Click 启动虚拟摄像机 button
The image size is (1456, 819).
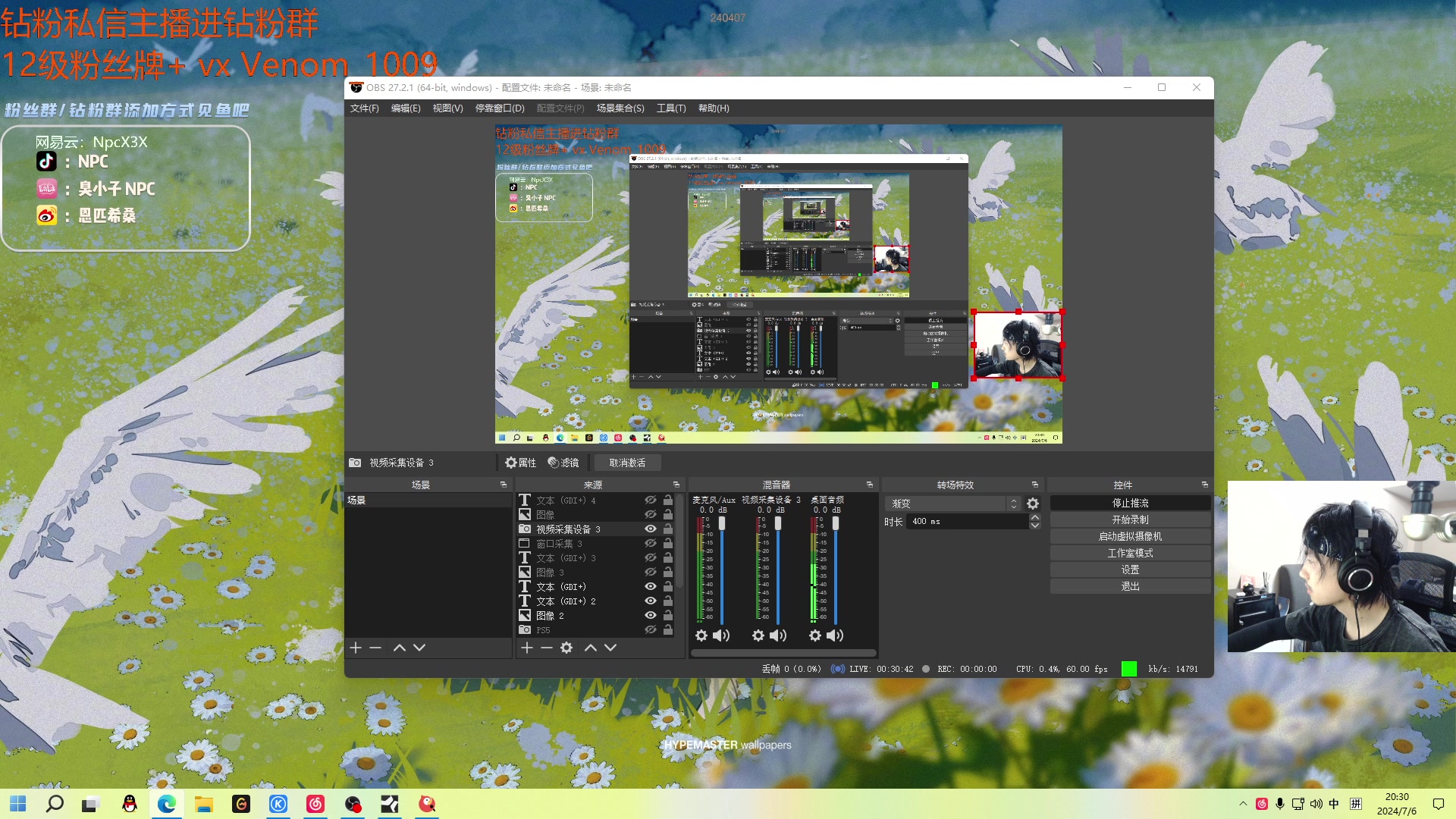coord(1130,537)
